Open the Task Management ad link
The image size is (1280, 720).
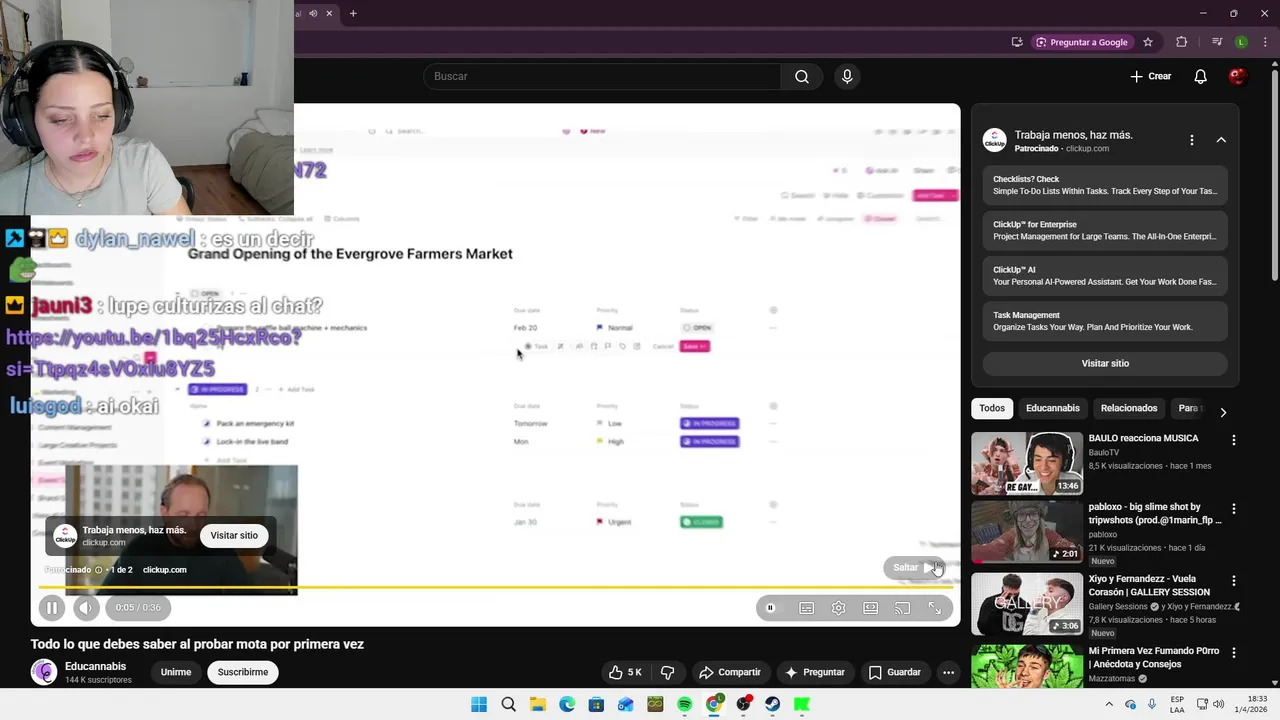tap(1104, 321)
